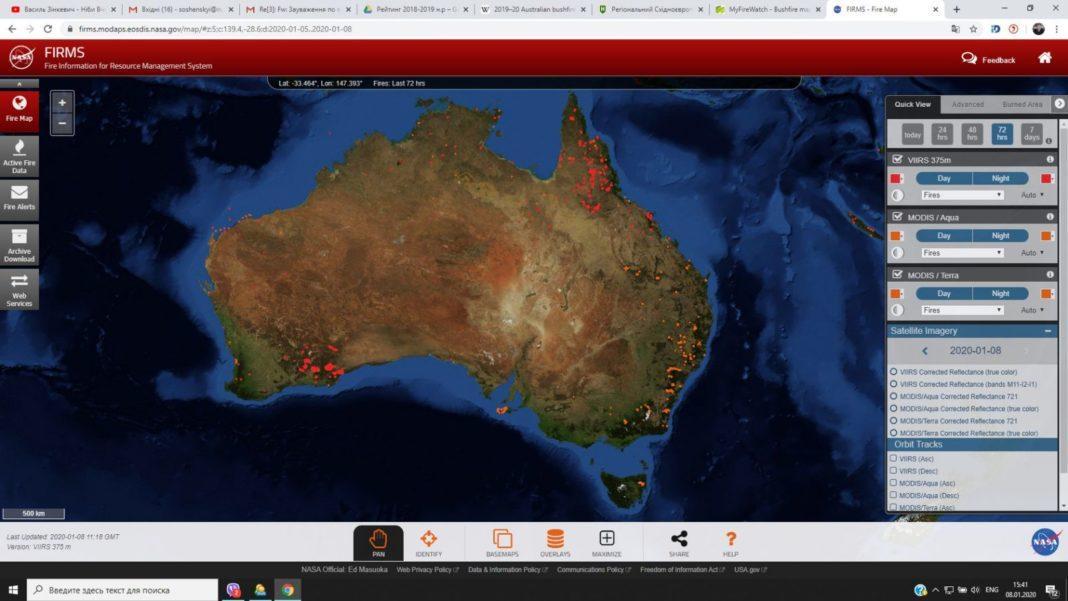
Task: Click the Share map icon
Action: [679, 543]
